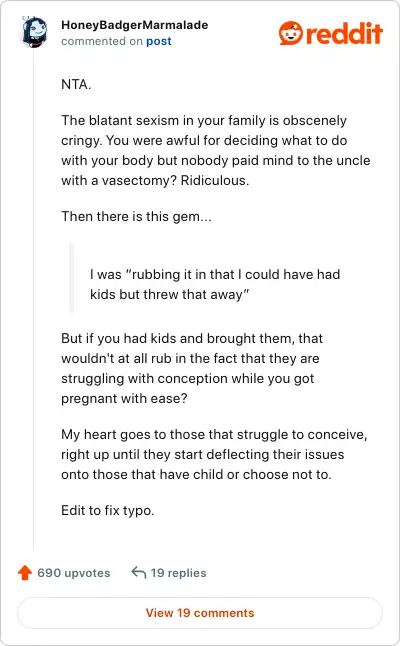Click the reddit wordmark logo text
Screen dimensions: 400x646
[344, 33]
